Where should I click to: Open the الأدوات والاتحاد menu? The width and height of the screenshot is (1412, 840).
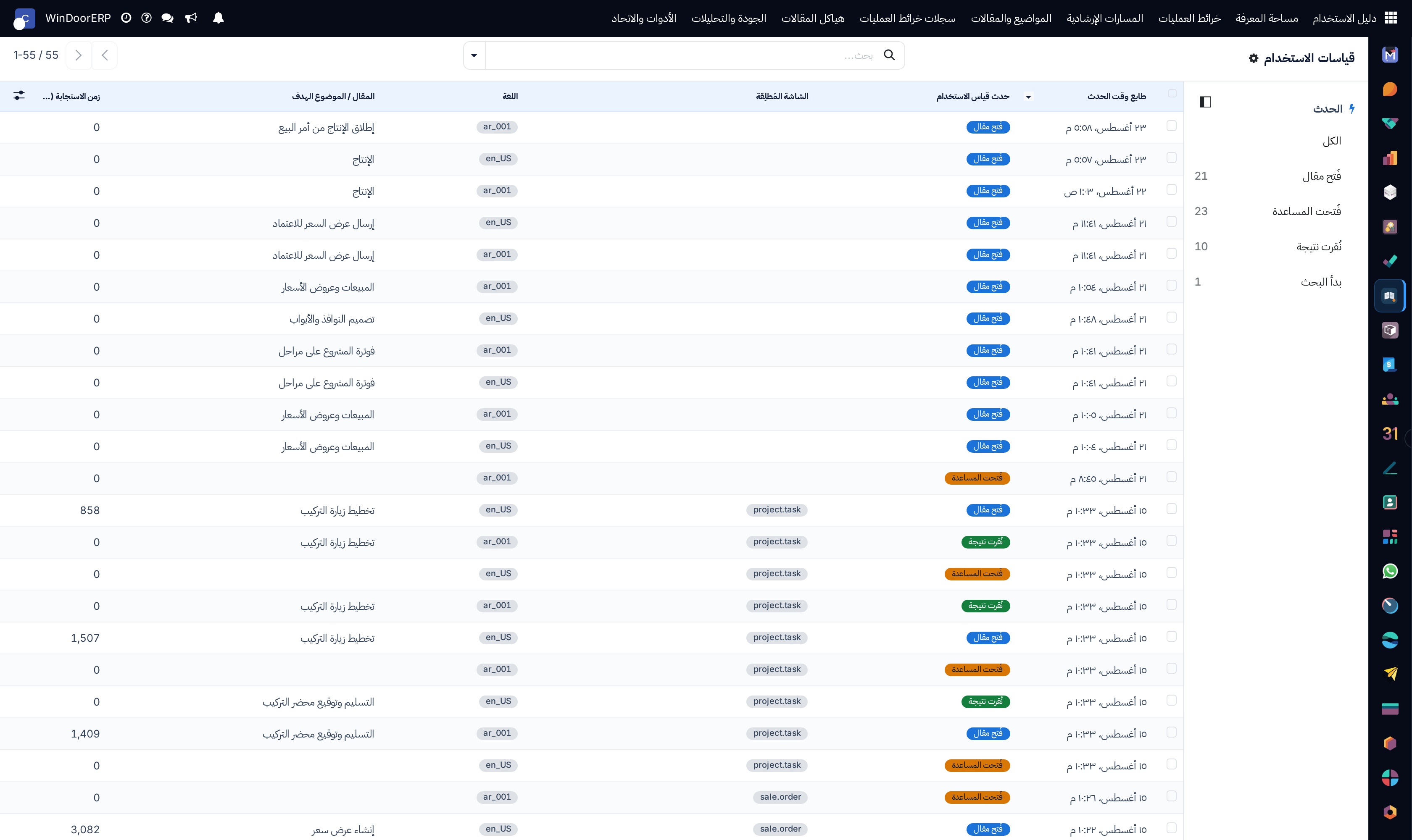[x=644, y=18]
